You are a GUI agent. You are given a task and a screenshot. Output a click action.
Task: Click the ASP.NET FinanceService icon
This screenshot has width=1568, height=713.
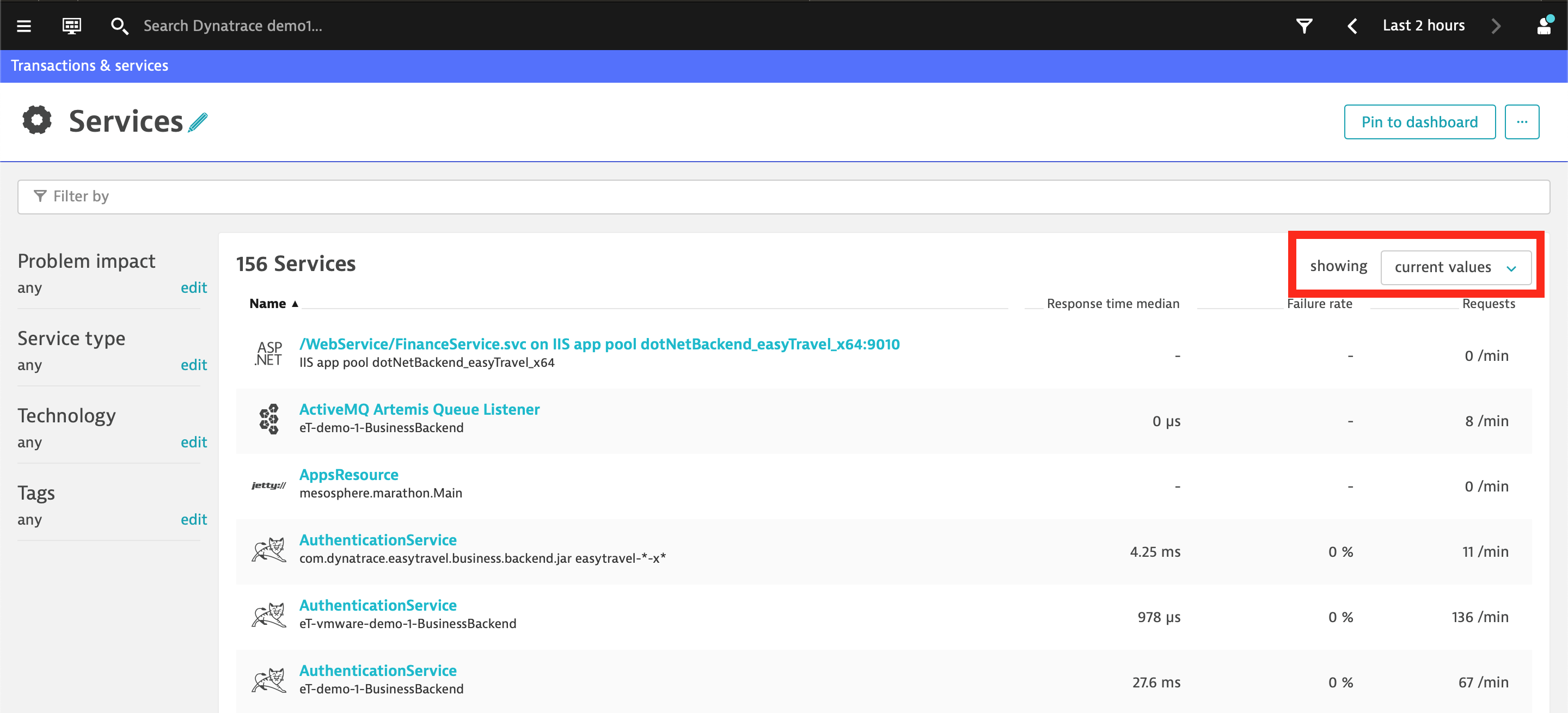point(268,353)
